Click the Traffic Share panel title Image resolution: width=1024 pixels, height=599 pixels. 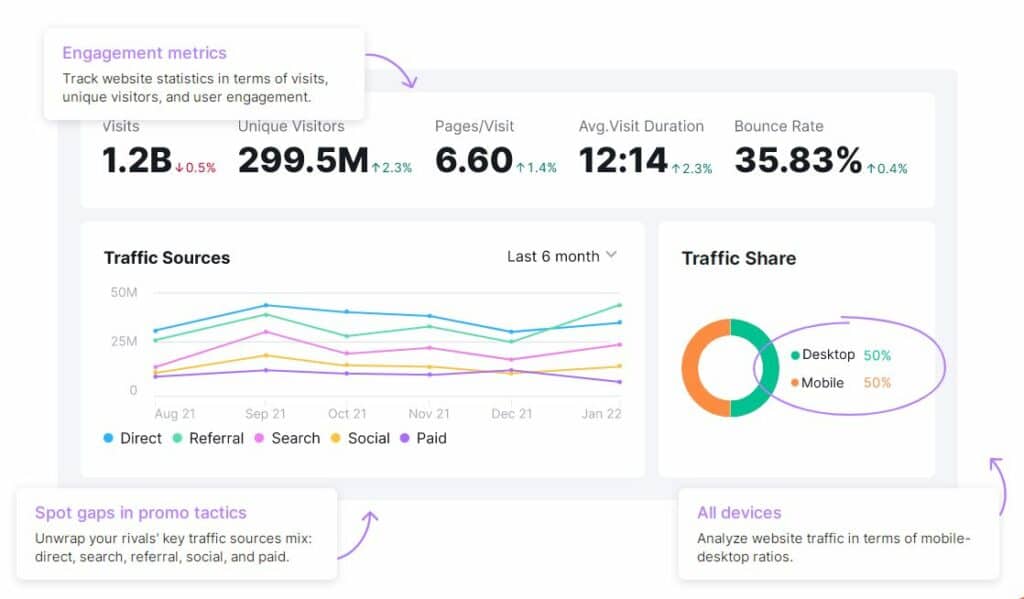click(739, 259)
